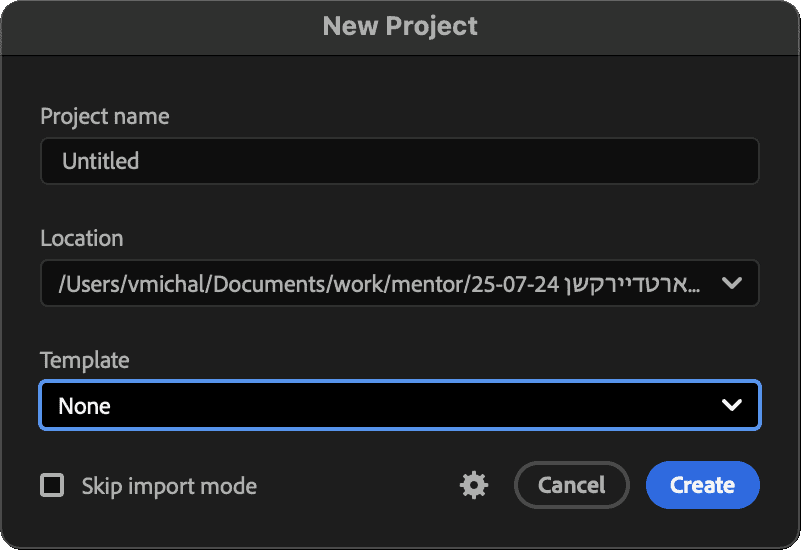Screen dimensions: 801x550
Task: Click the Project name label
Action: (105, 116)
